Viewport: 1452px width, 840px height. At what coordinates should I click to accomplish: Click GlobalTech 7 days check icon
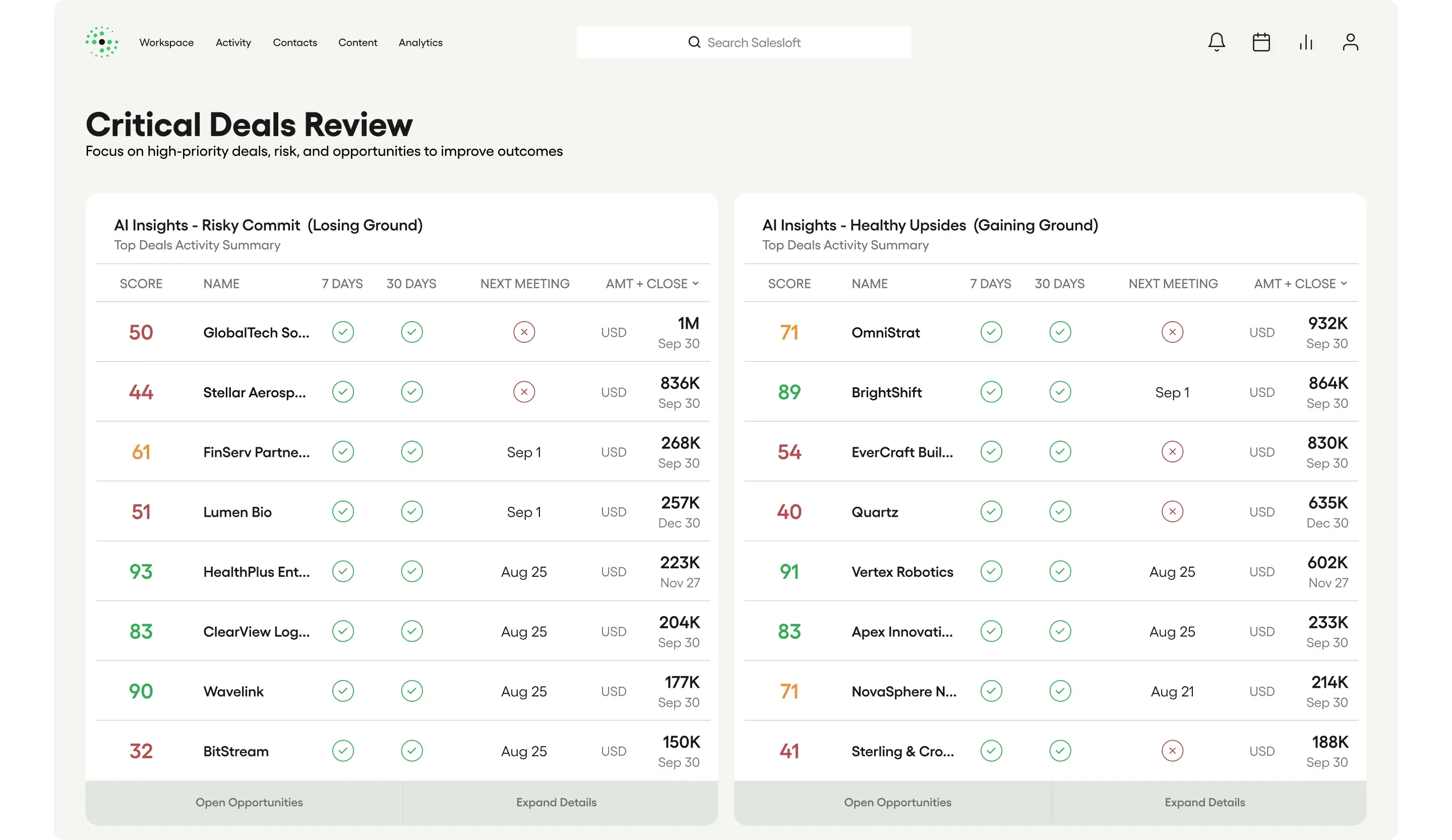[x=343, y=332]
